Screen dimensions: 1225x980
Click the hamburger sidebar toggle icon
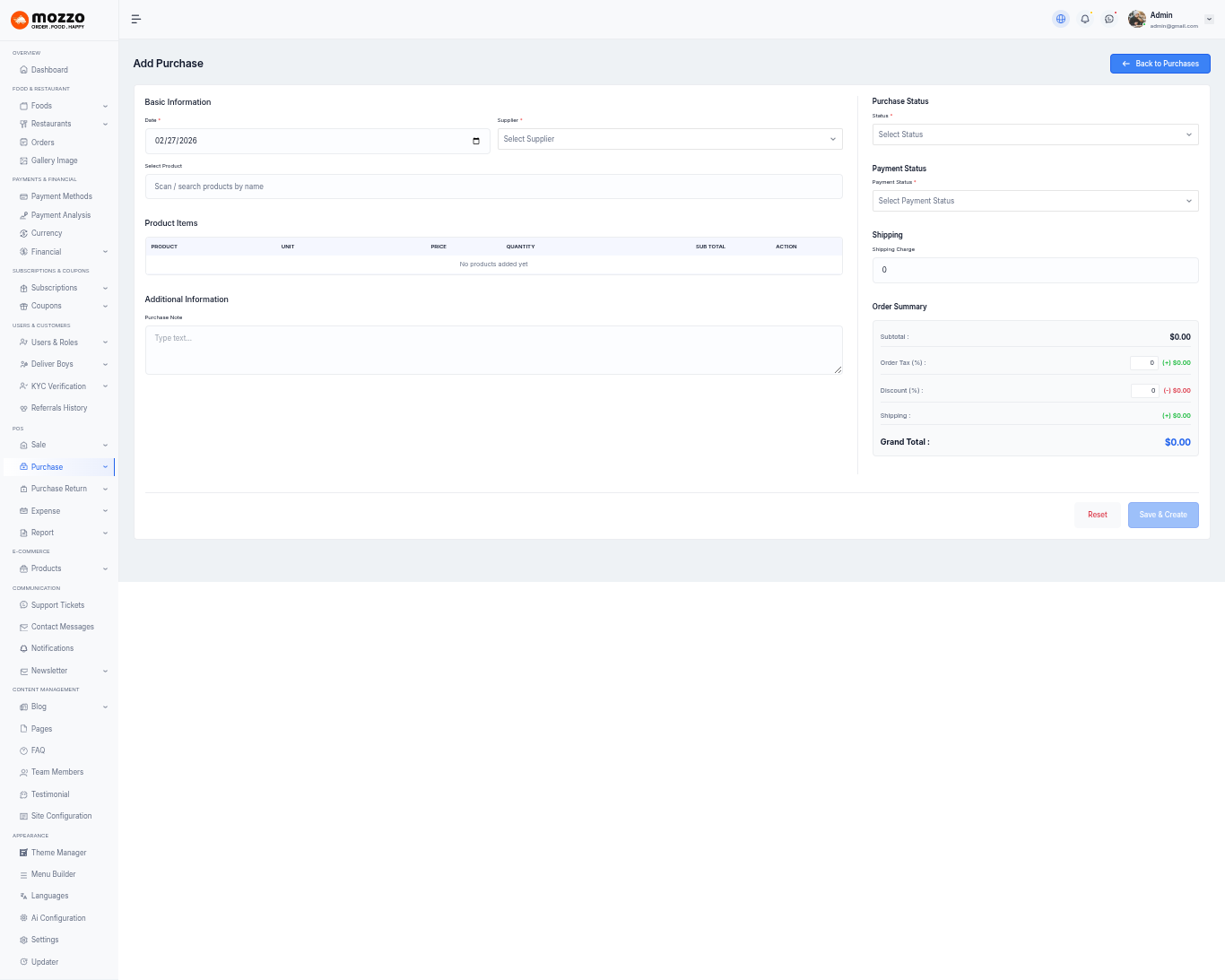click(136, 19)
